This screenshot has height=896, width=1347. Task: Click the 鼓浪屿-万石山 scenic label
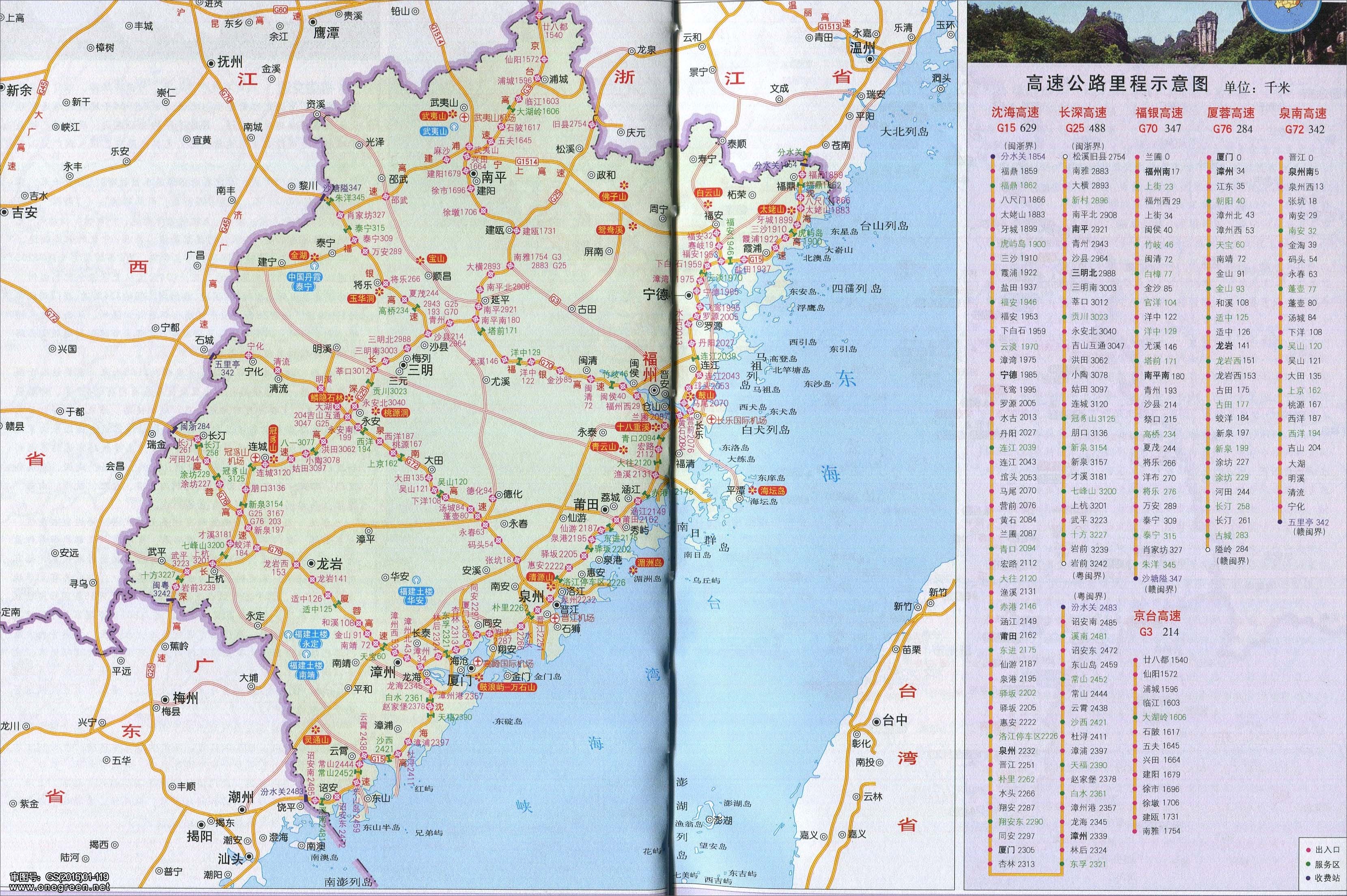(508, 688)
